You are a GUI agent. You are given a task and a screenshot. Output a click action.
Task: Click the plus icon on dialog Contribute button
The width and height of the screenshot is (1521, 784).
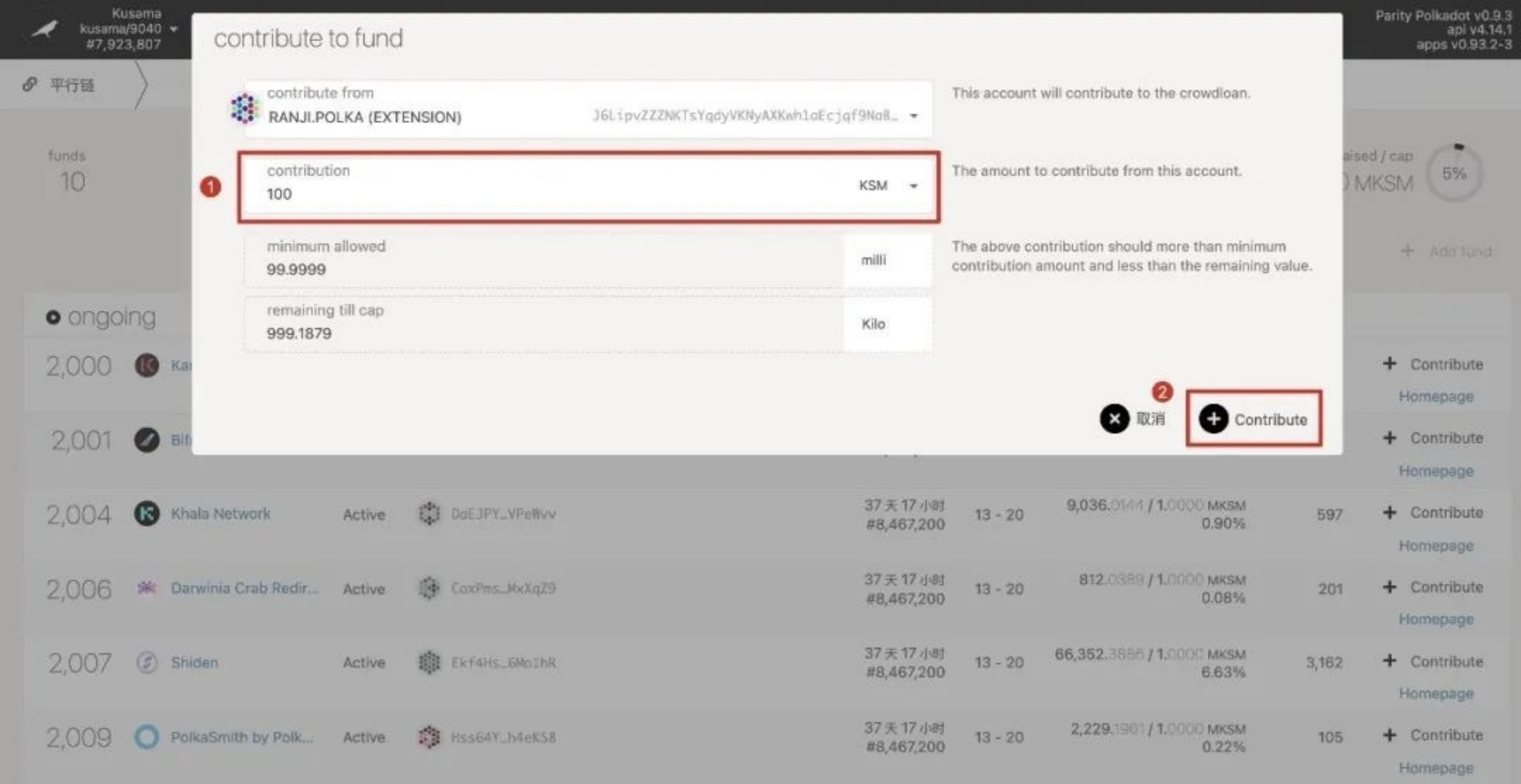point(1213,419)
